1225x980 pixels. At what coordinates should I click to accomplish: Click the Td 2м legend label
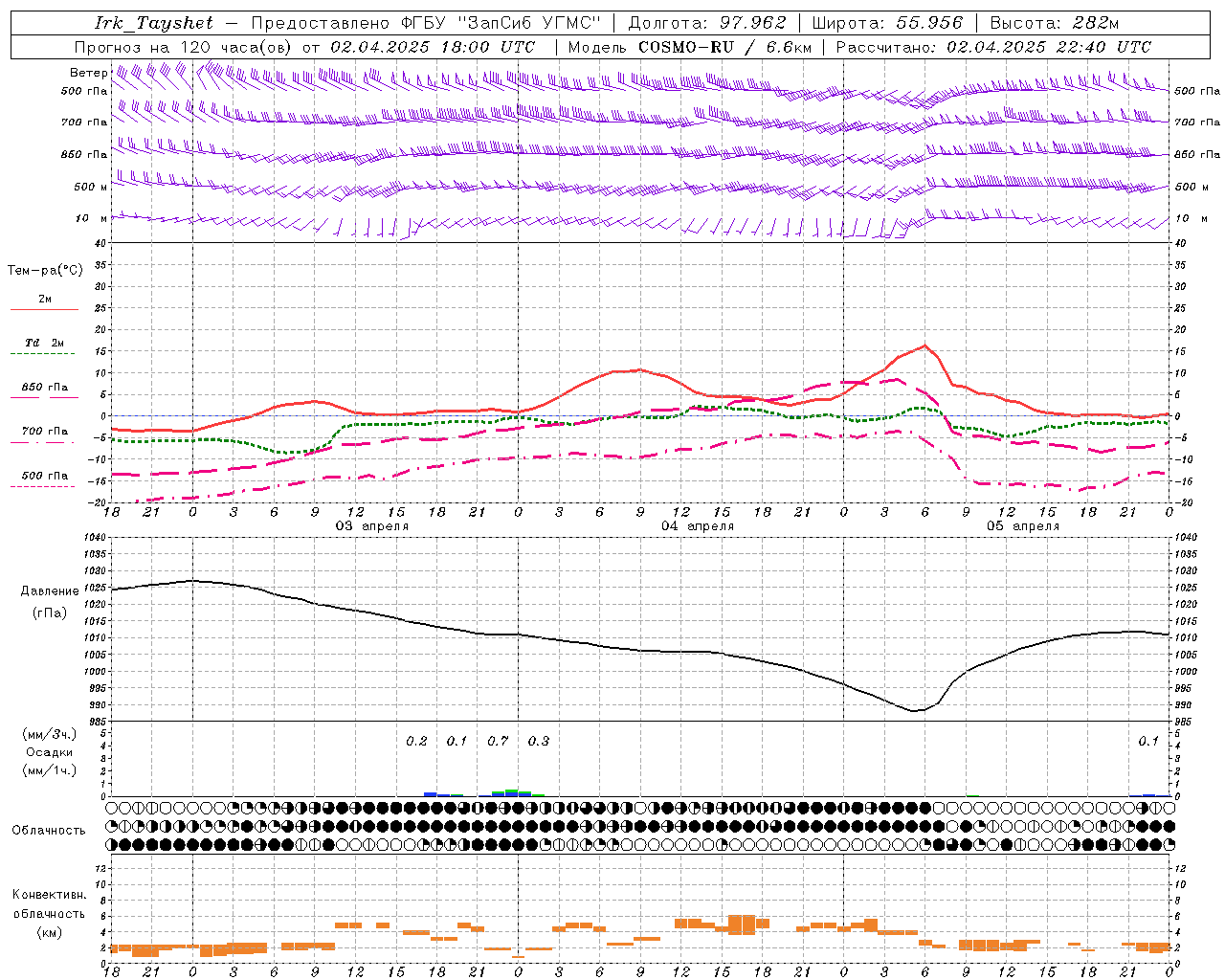click(44, 343)
